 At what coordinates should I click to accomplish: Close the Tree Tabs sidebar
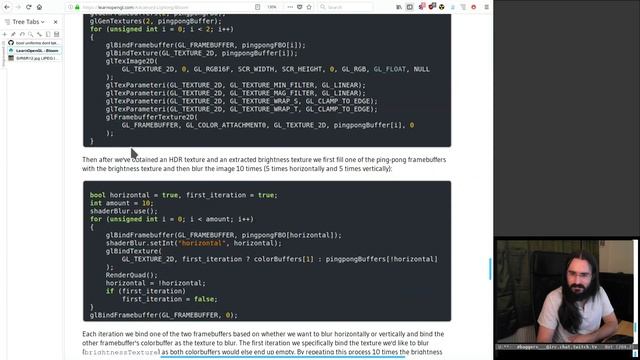point(56,22)
